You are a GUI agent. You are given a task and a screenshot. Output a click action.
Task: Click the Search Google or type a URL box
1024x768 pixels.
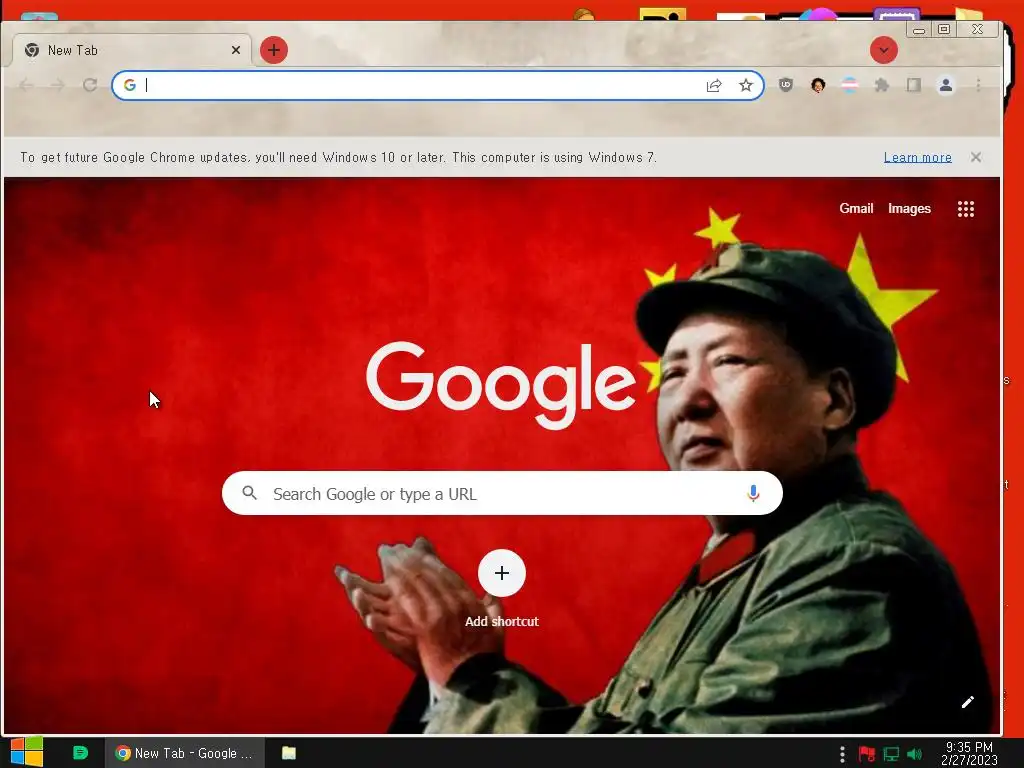502,494
